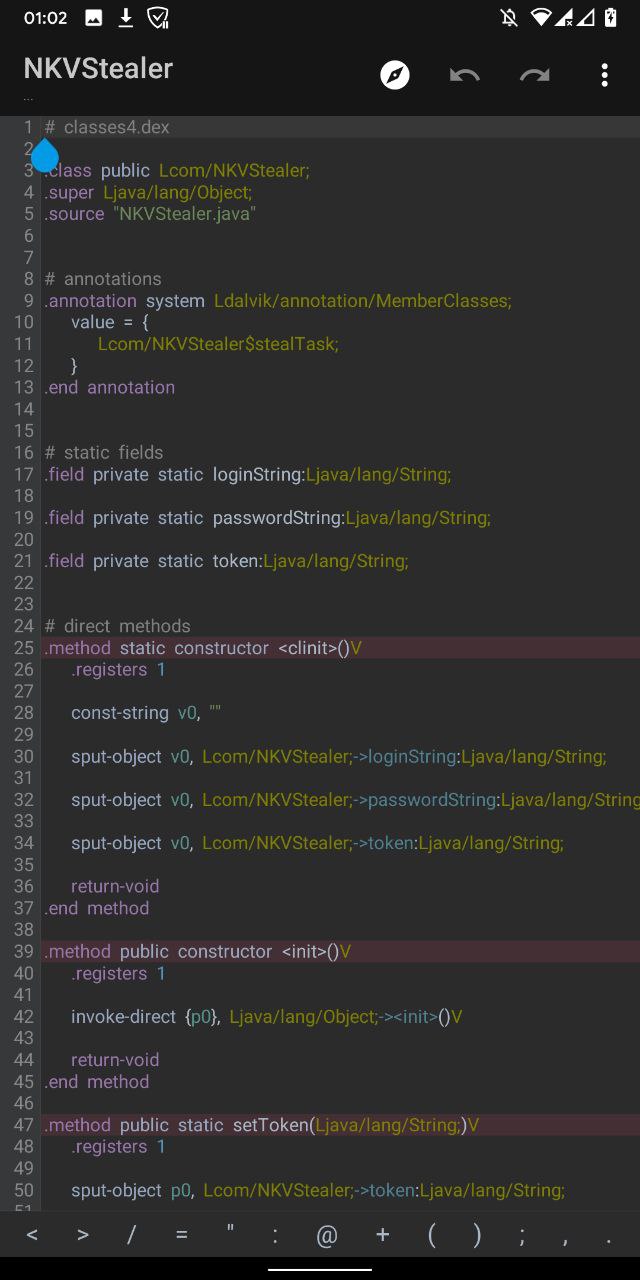The height and width of the screenshot is (1280, 640).
Task: Tap the NKVStealer title
Action: coord(98,68)
